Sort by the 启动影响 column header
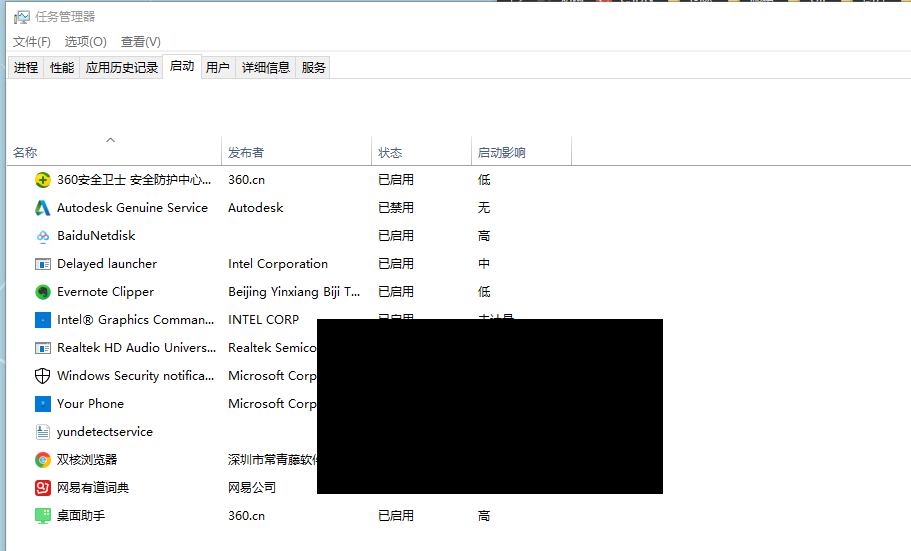 click(501, 153)
